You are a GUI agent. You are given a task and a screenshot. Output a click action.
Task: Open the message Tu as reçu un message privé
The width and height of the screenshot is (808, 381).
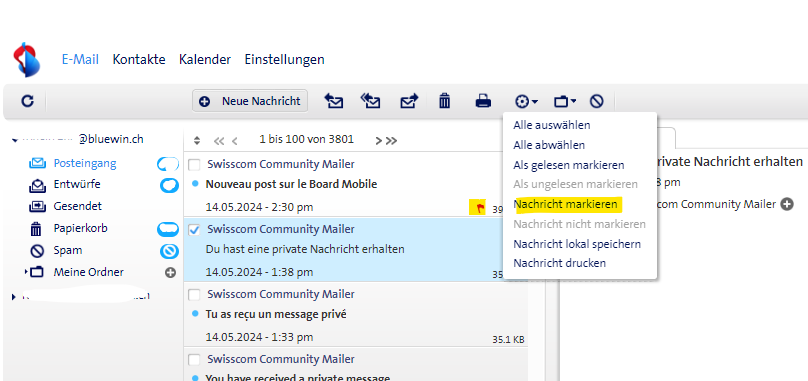pos(276,314)
